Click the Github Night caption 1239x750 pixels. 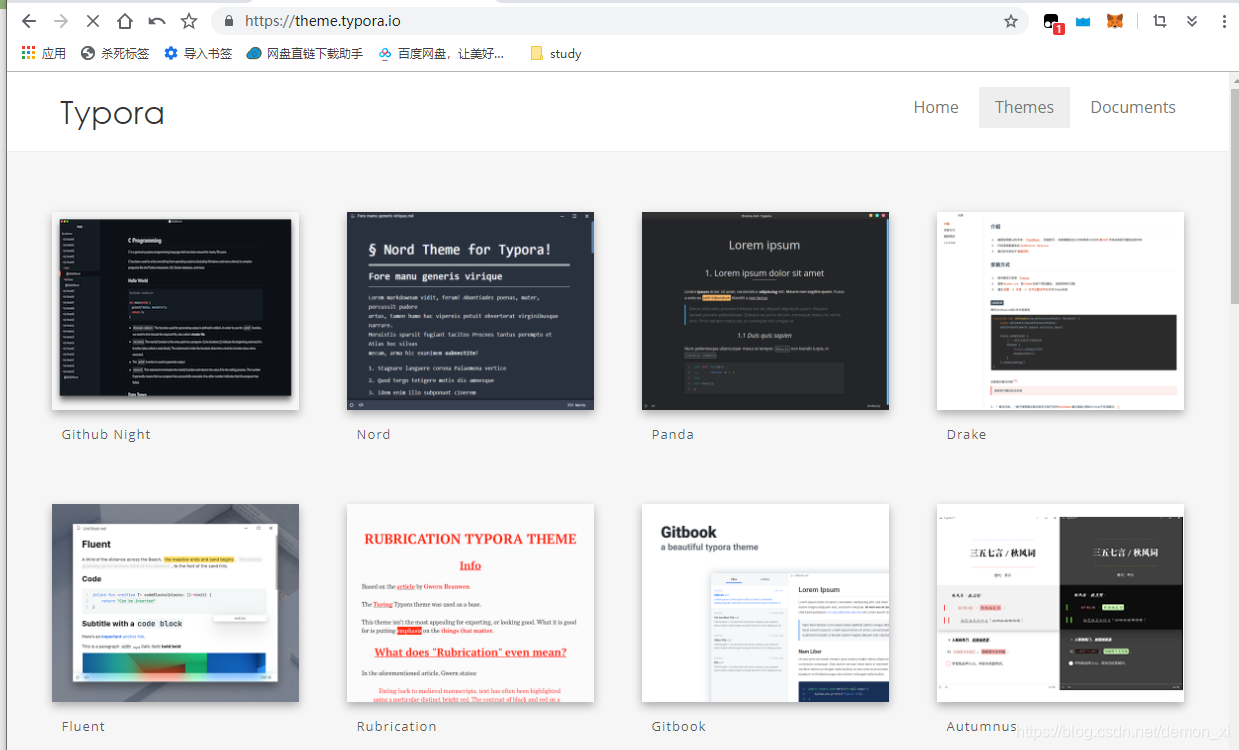[106, 435]
